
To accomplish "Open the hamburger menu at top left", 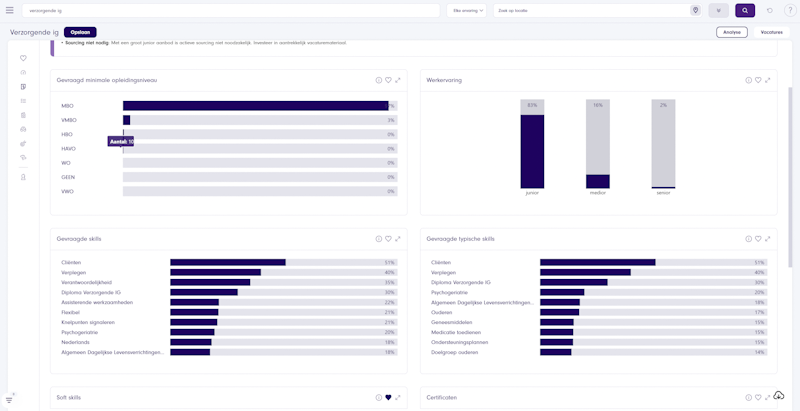I will tap(9, 10).
